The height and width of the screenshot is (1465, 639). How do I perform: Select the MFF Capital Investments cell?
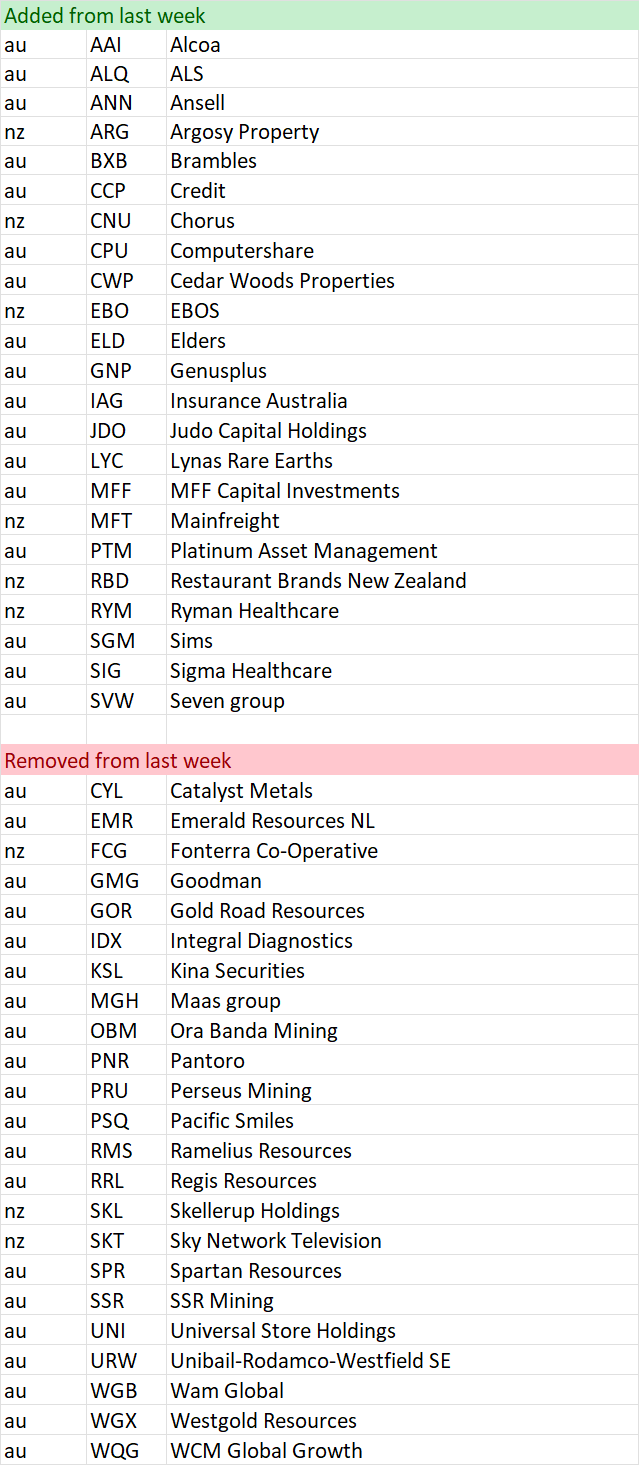(x=402, y=490)
